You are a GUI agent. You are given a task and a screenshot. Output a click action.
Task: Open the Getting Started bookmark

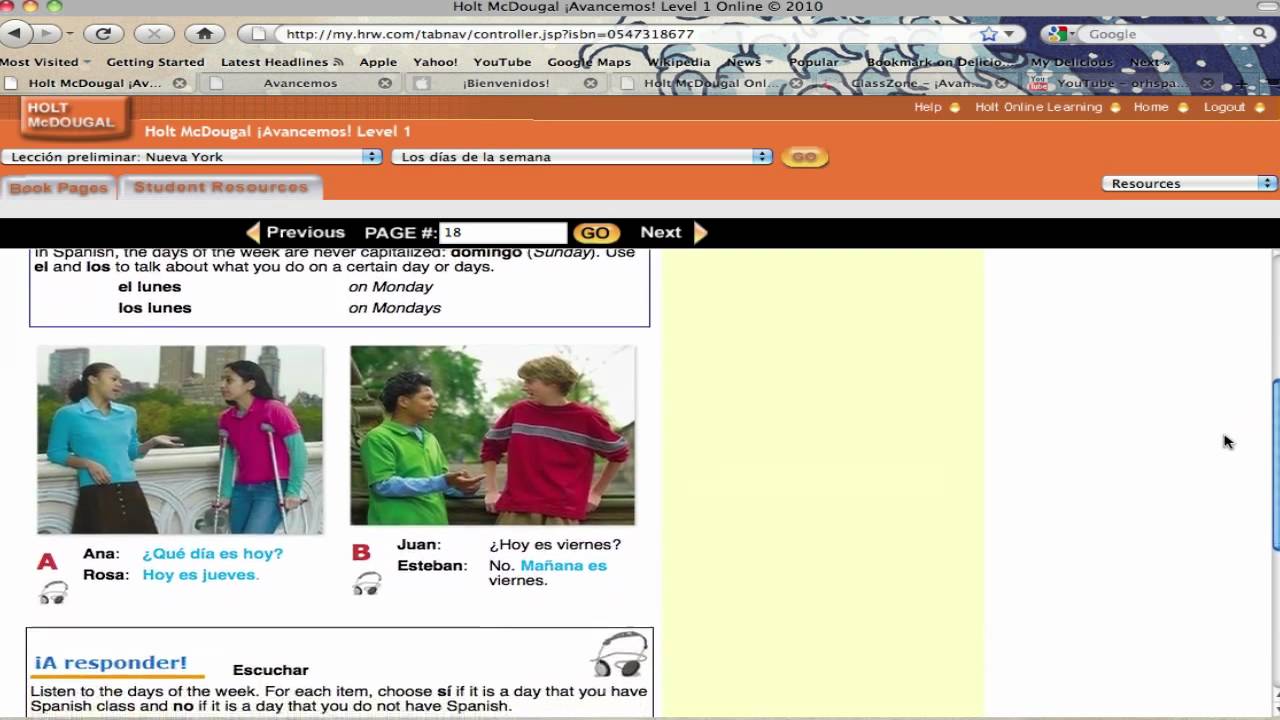pos(155,62)
